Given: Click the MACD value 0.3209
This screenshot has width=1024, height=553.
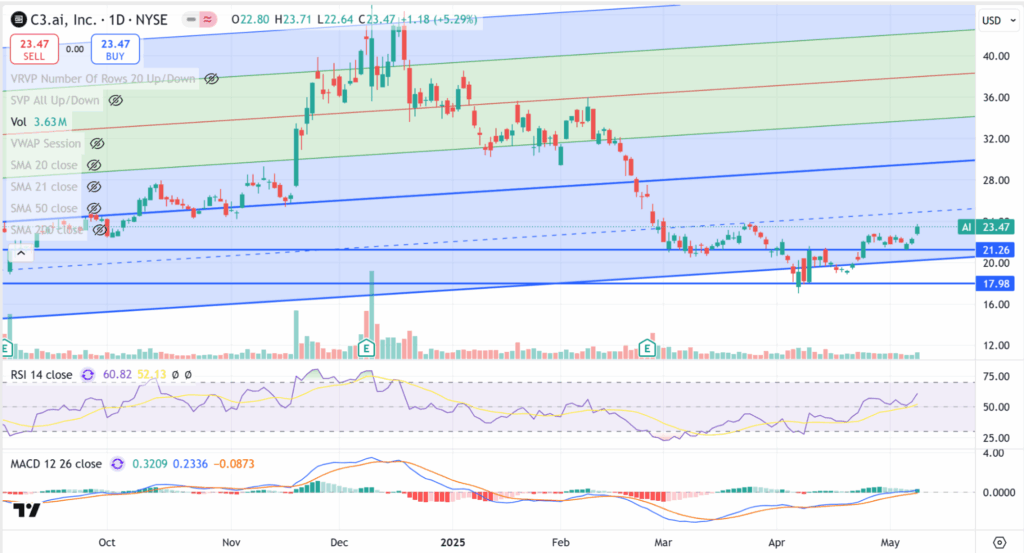Looking at the screenshot, I should [150, 464].
